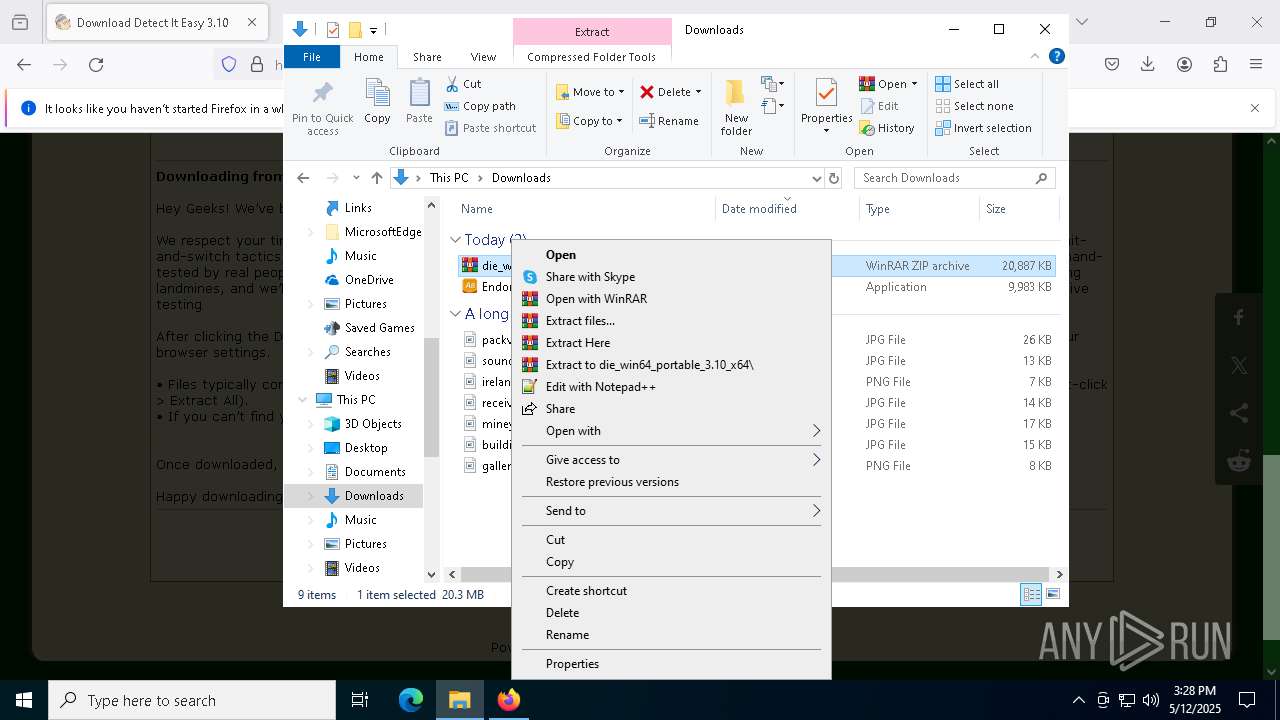Switch to the Share ribbon tab
This screenshot has width=1280, height=720.
click(x=427, y=57)
